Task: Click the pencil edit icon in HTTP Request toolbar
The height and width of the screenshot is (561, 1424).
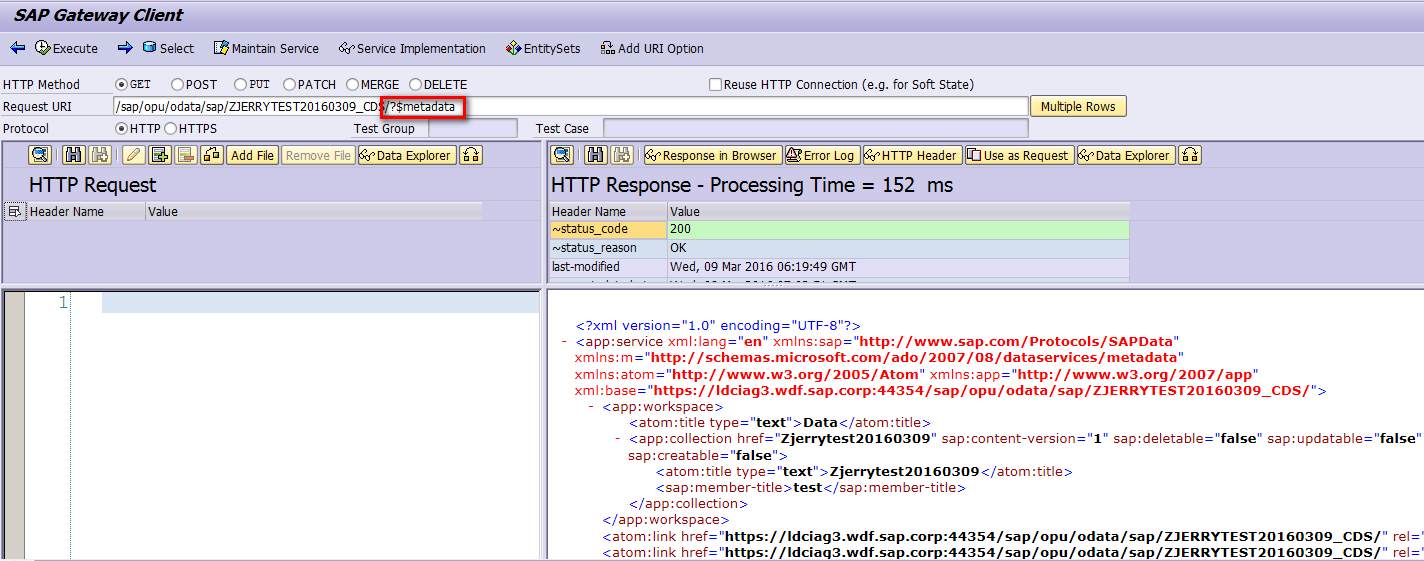Action: point(134,155)
